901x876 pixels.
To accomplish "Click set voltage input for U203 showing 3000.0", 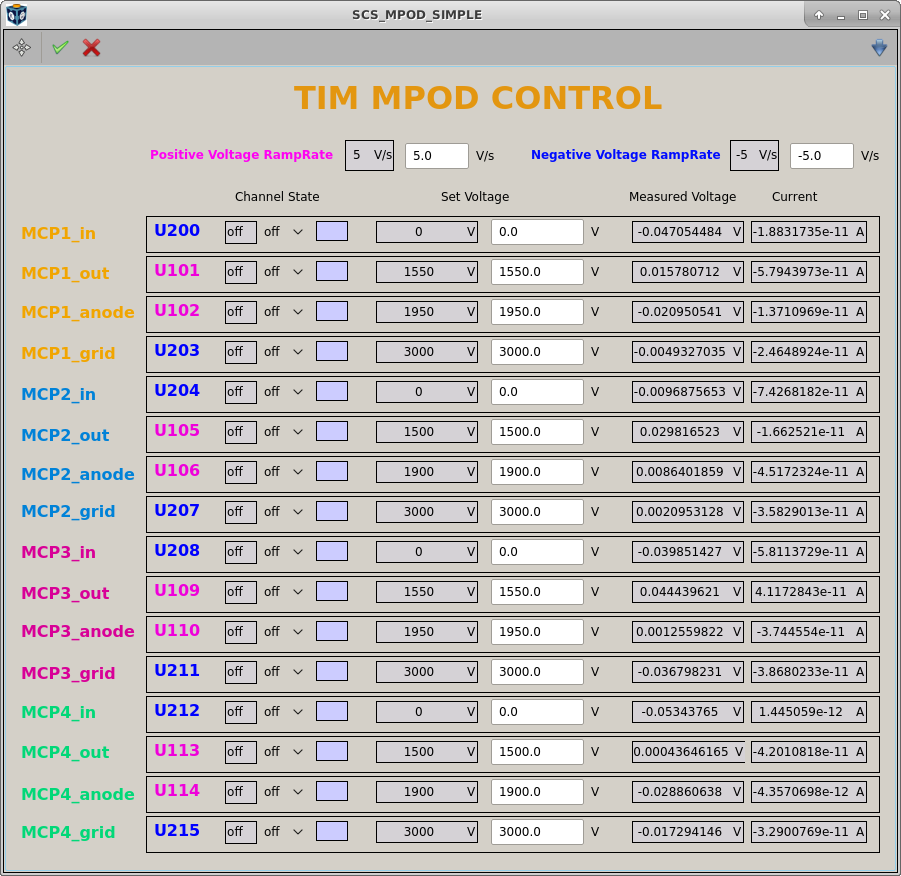I will pyautogui.click(x=537, y=351).
